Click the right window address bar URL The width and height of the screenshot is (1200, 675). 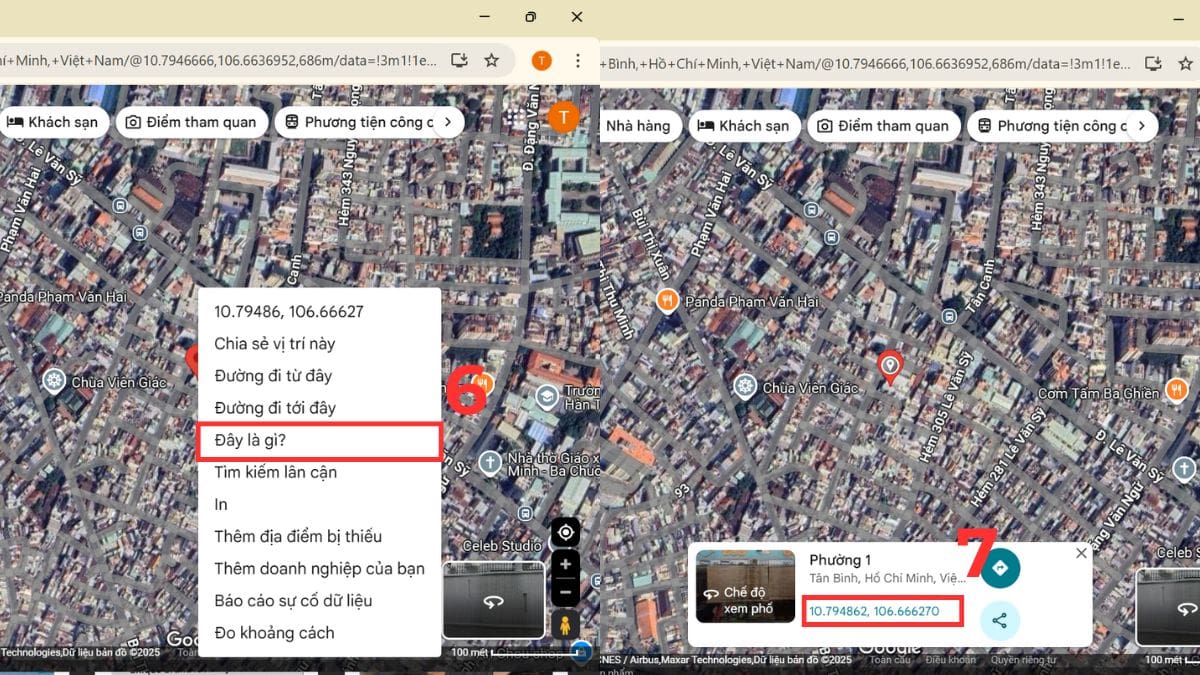click(868, 63)
